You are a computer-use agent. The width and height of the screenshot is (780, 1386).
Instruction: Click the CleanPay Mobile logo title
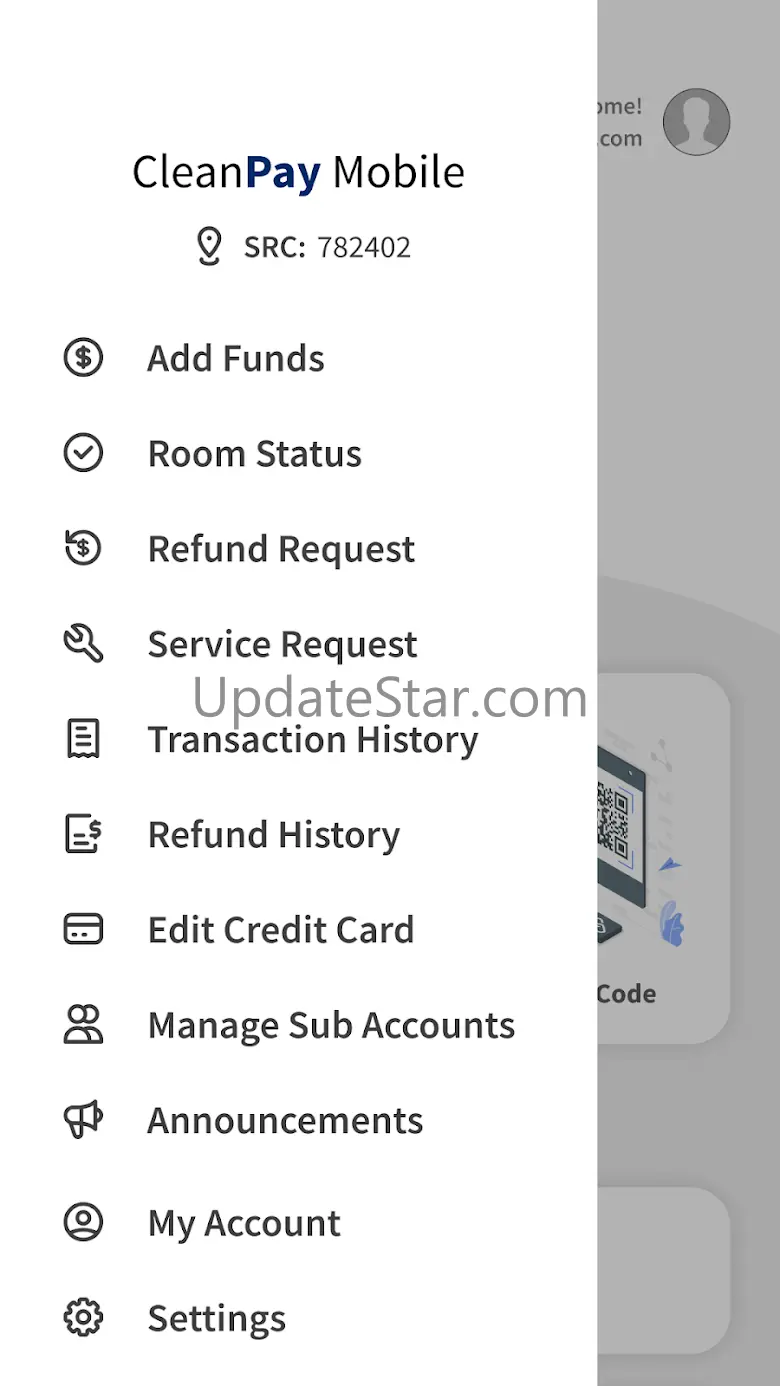pyautogui.click(x=298, y=172)
